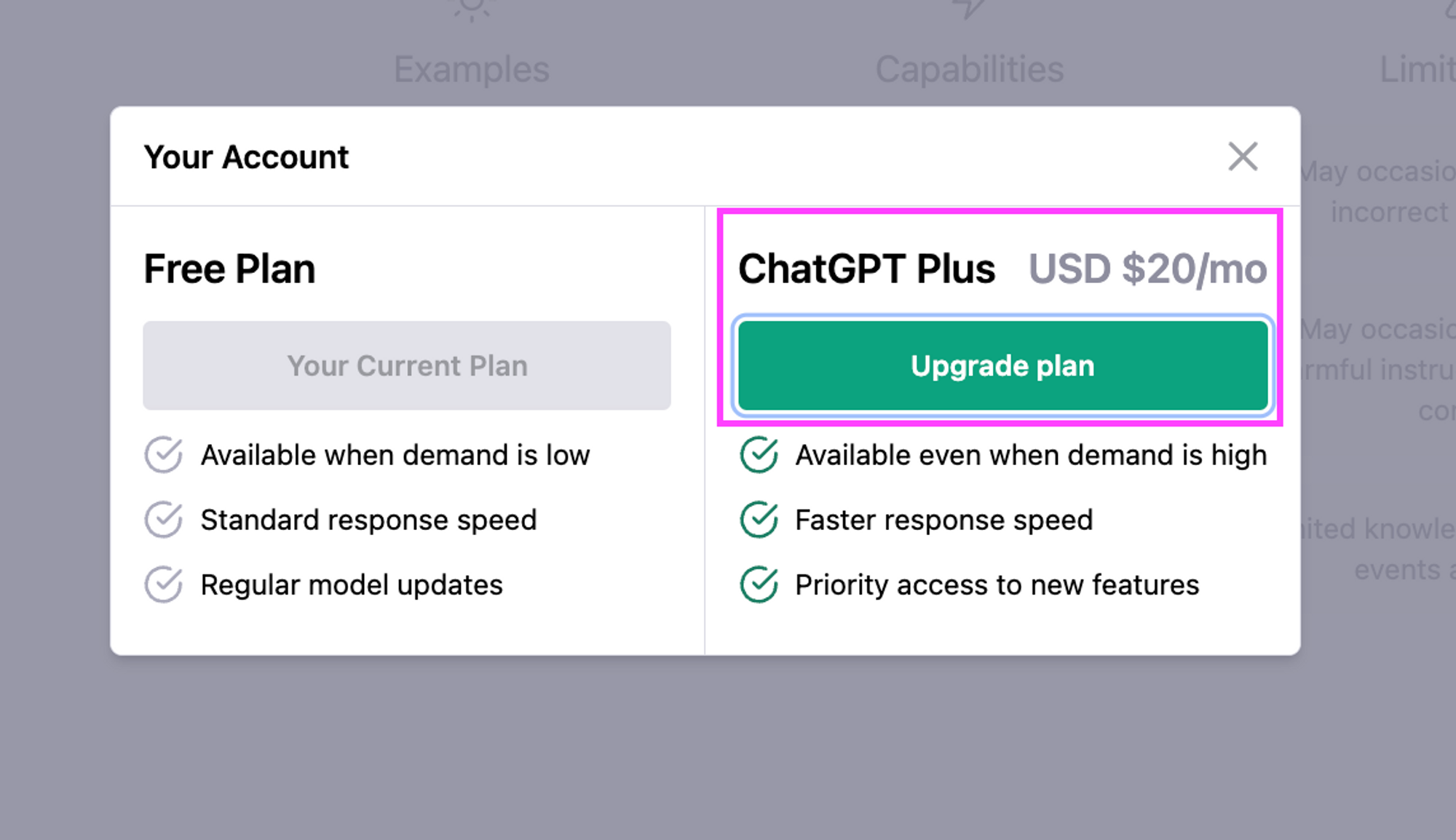Image resolution: width=1456 pixels, height=840 pixels.
Task: Click the checkmark beside Standard response speed
Action: tap(165, 520)
